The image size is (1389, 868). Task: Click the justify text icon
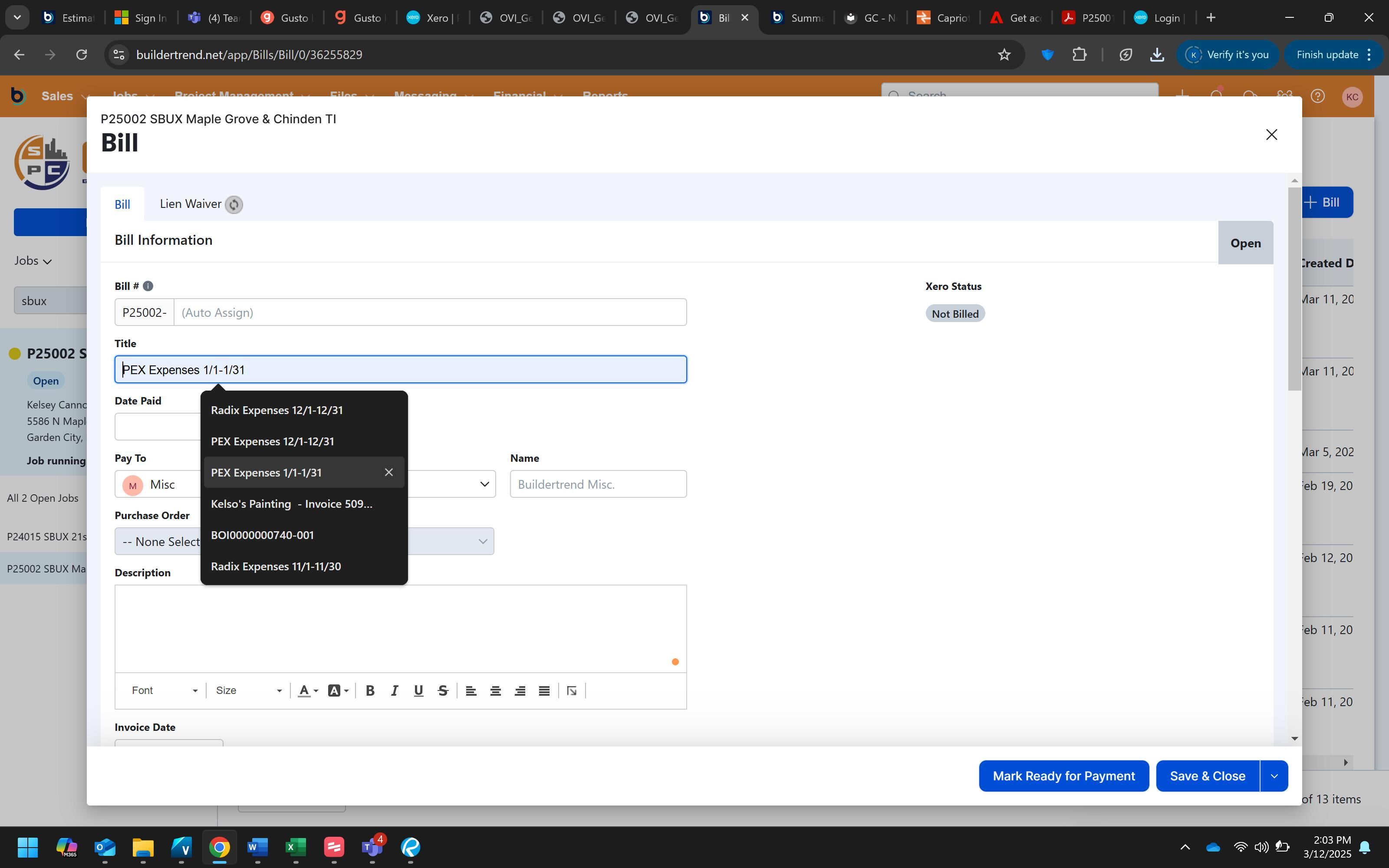click(x=544, y=690)
